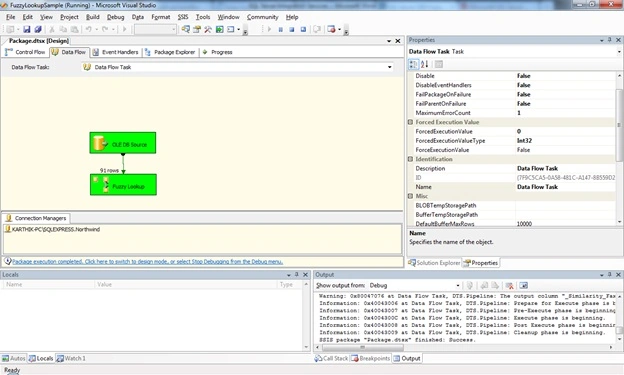Screen dimensions: 624x375
Task: Collapse the Forced Execution Value category
Action: tap(410, 122)
